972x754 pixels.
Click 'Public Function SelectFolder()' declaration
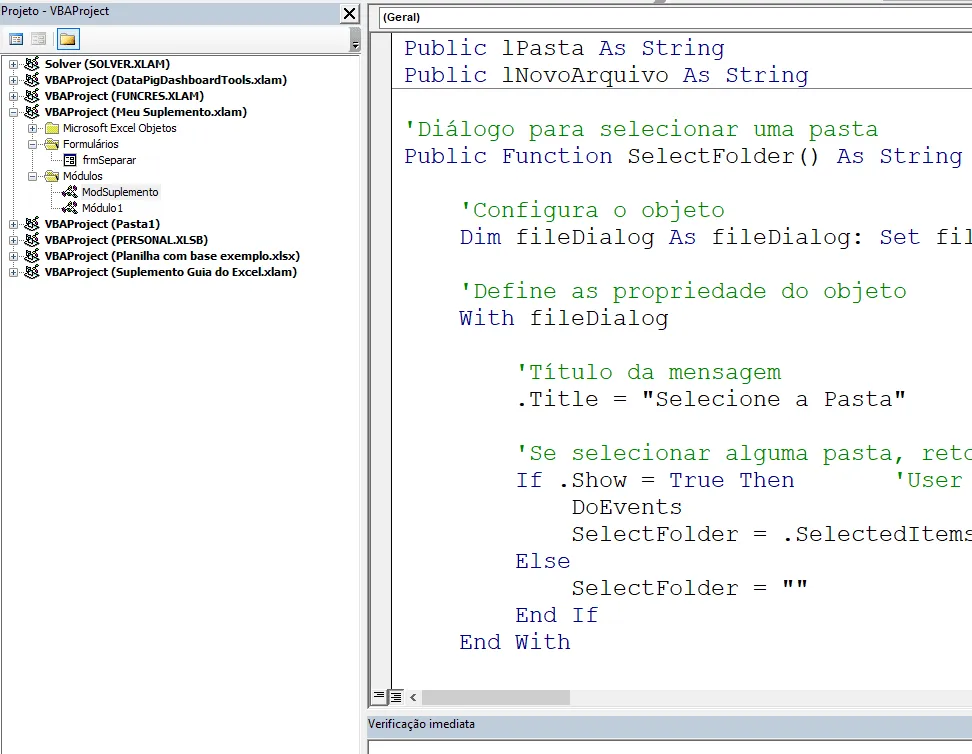(683, 156)
